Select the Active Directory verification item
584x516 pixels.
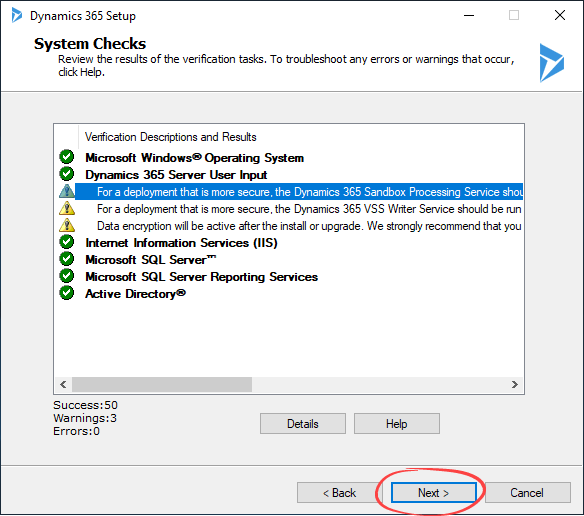[135, 294]
